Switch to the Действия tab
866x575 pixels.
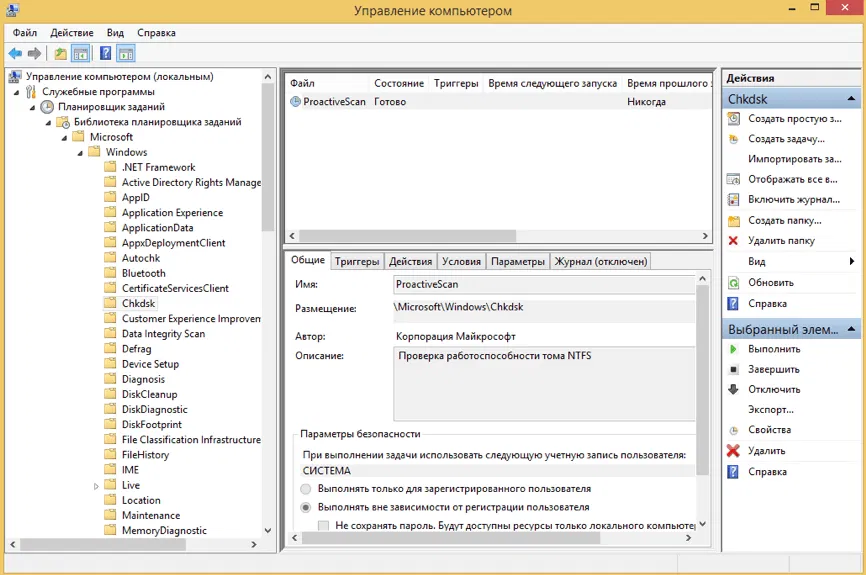(410, 261)
